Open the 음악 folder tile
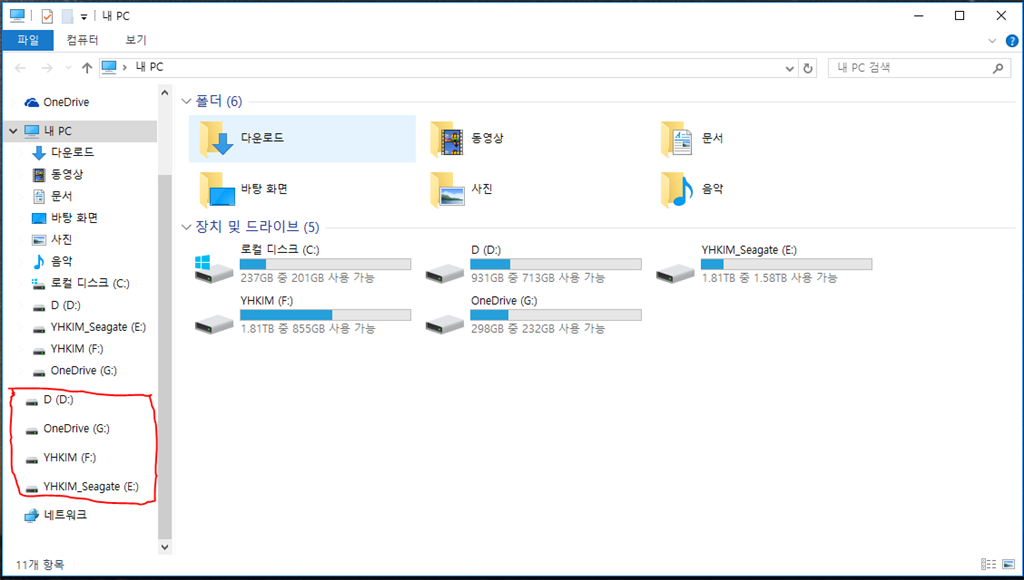1024x580 pixels. [x=692, y=189]
